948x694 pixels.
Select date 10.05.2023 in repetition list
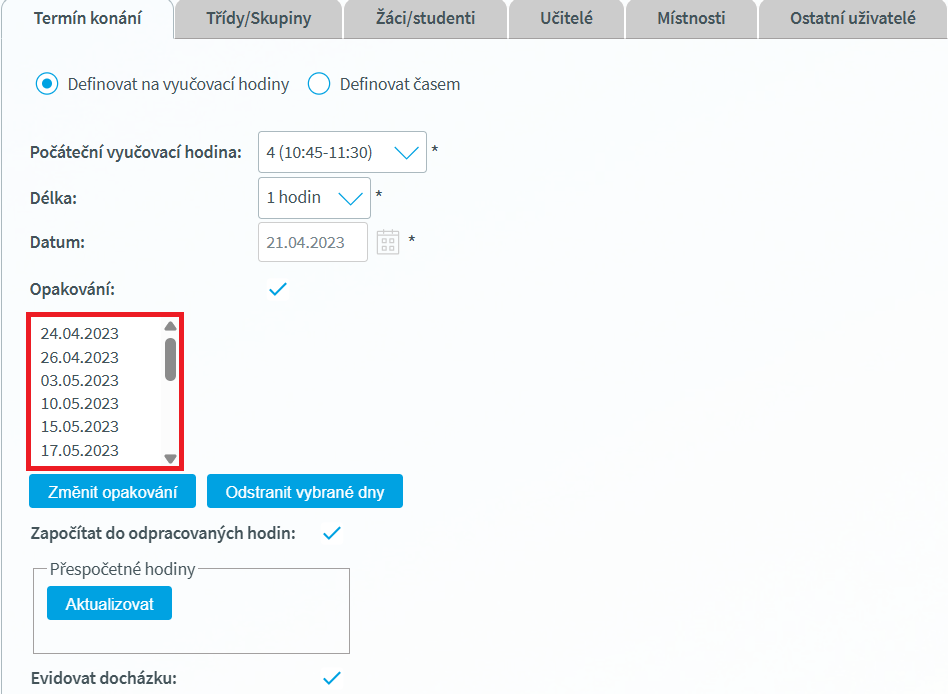[x=80, y=404]
